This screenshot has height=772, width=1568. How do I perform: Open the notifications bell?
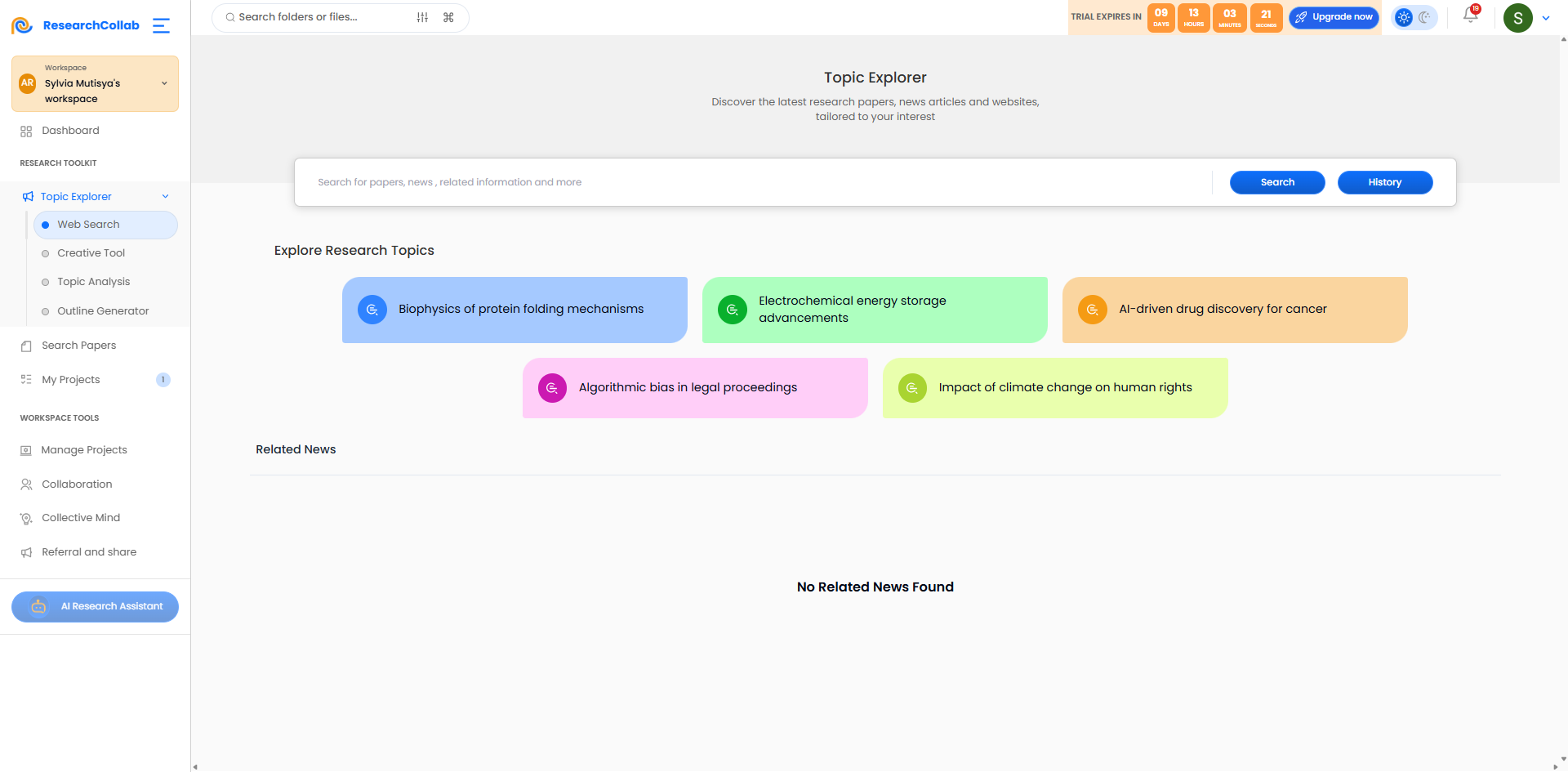1470,16
